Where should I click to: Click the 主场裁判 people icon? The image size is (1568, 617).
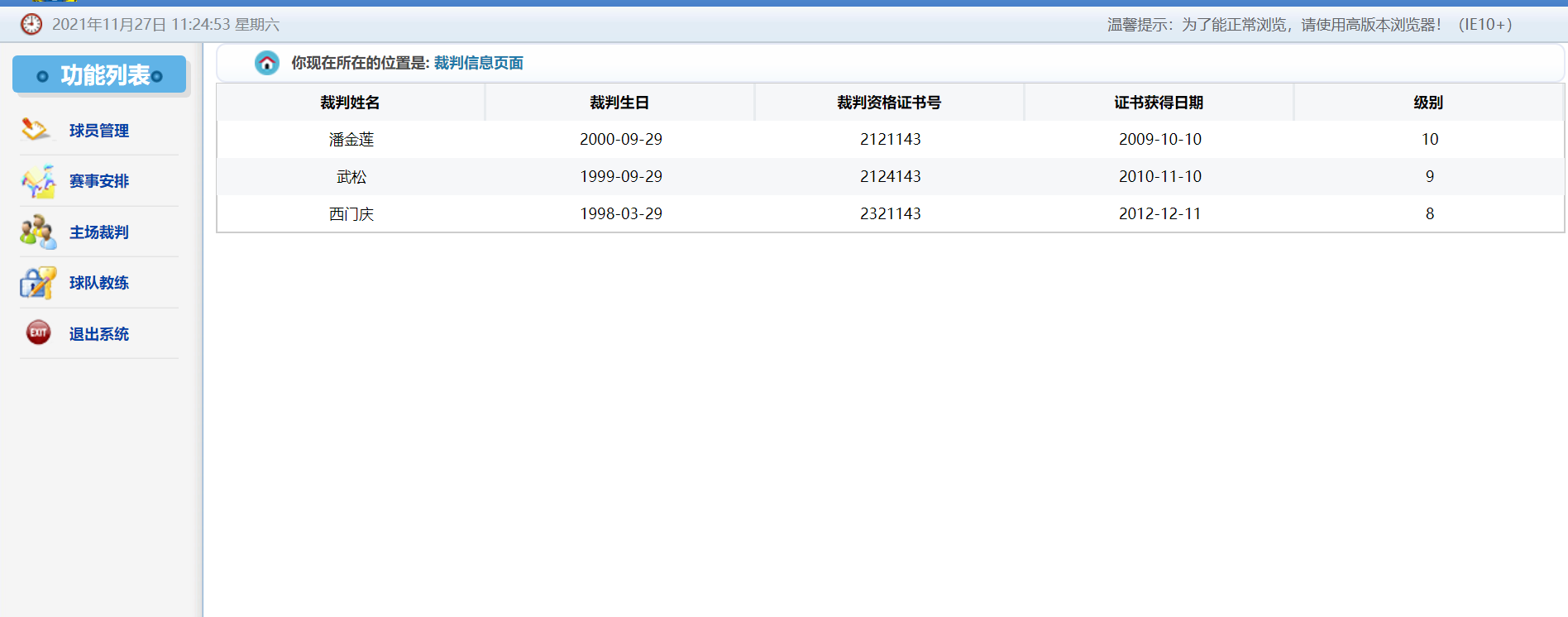click(x=38, y=232)
